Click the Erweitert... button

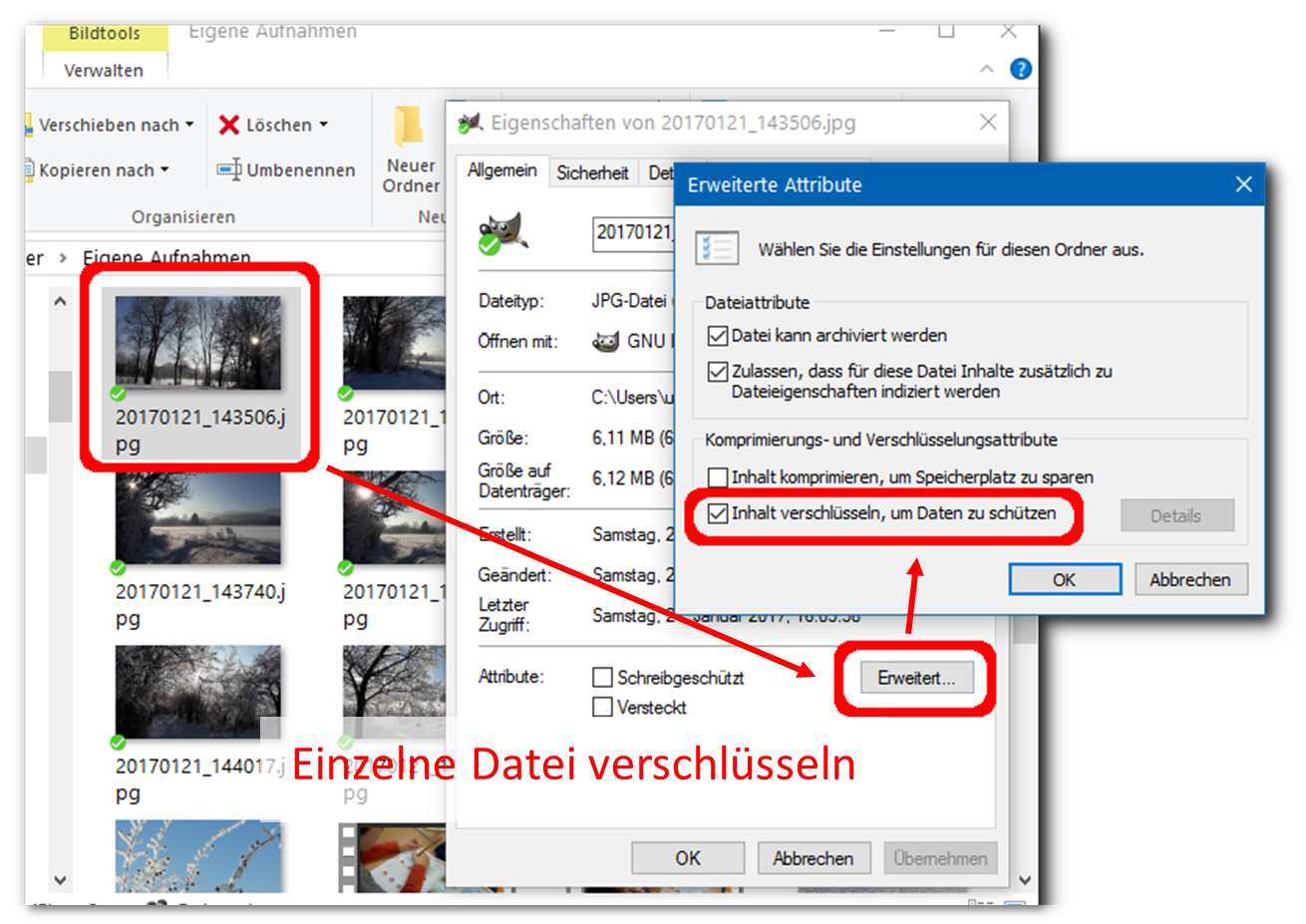(x=915, y=678)
